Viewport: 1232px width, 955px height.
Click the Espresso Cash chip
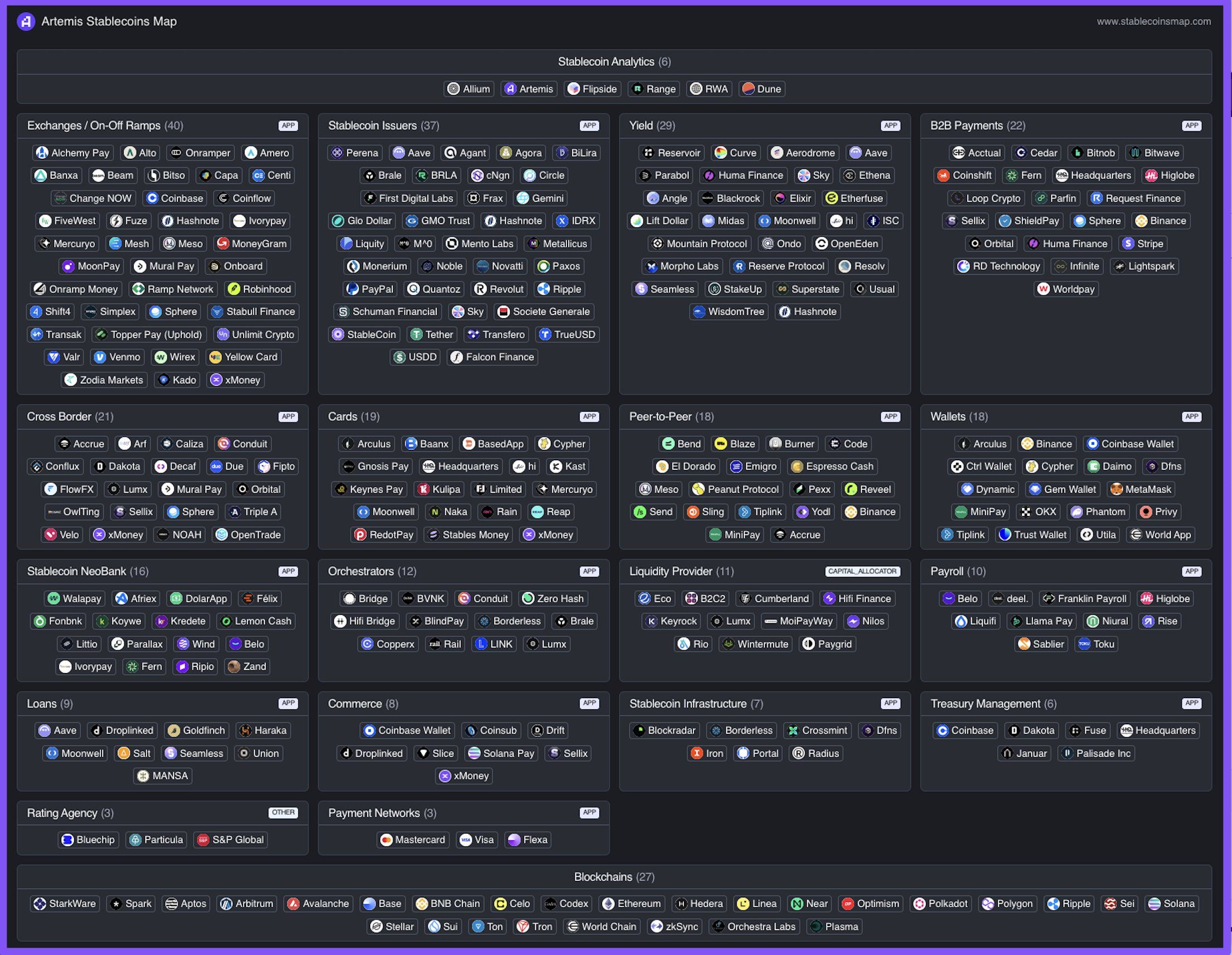coord(832,466)
